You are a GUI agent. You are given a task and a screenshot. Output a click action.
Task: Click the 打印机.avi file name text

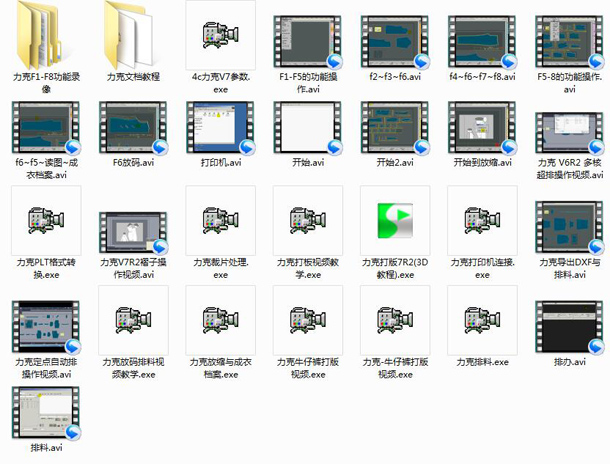pyautogui.click(x=221, y=163)
